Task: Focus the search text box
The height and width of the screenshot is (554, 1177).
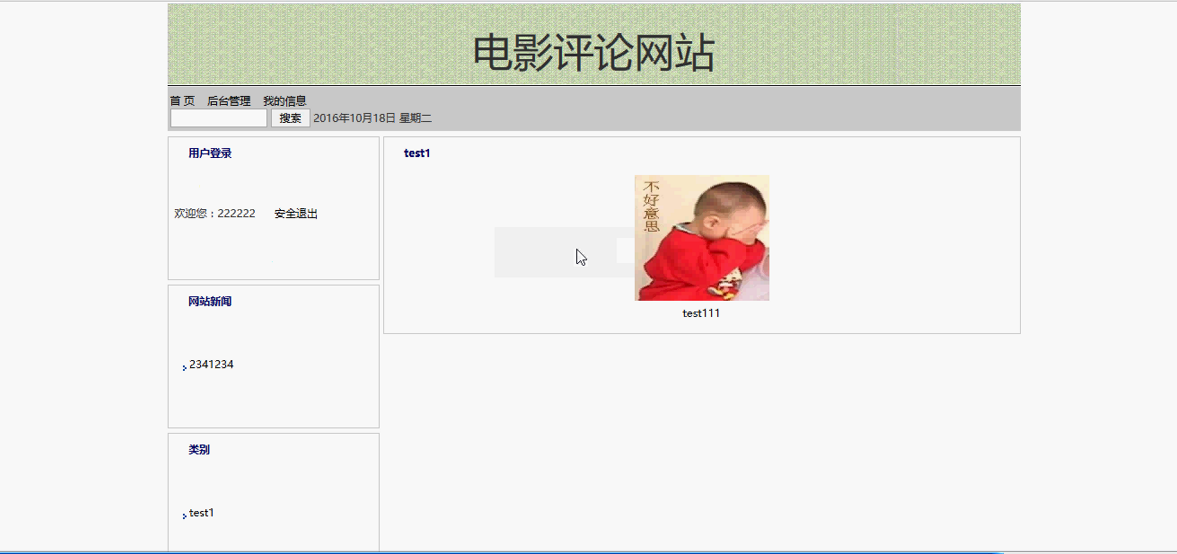Action: (x=218, y=118)
